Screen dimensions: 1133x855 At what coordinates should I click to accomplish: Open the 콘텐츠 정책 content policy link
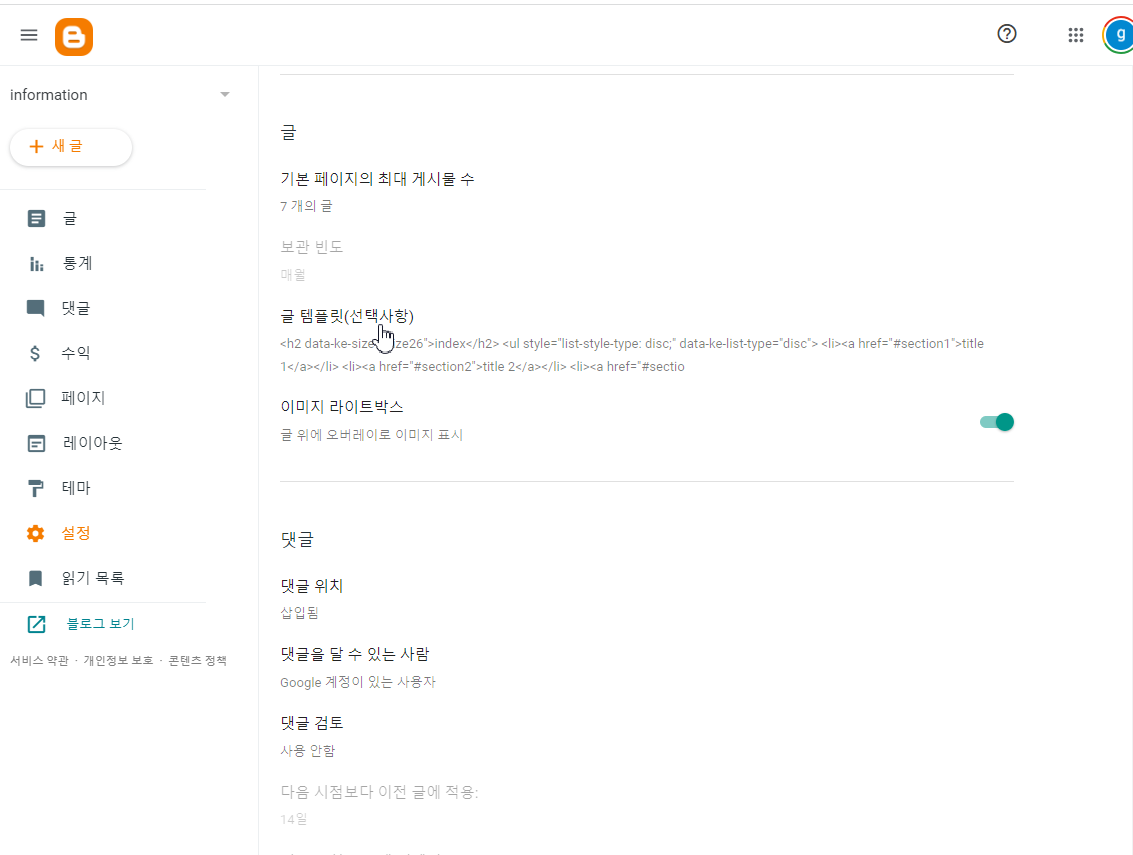[x=200, y=660]
